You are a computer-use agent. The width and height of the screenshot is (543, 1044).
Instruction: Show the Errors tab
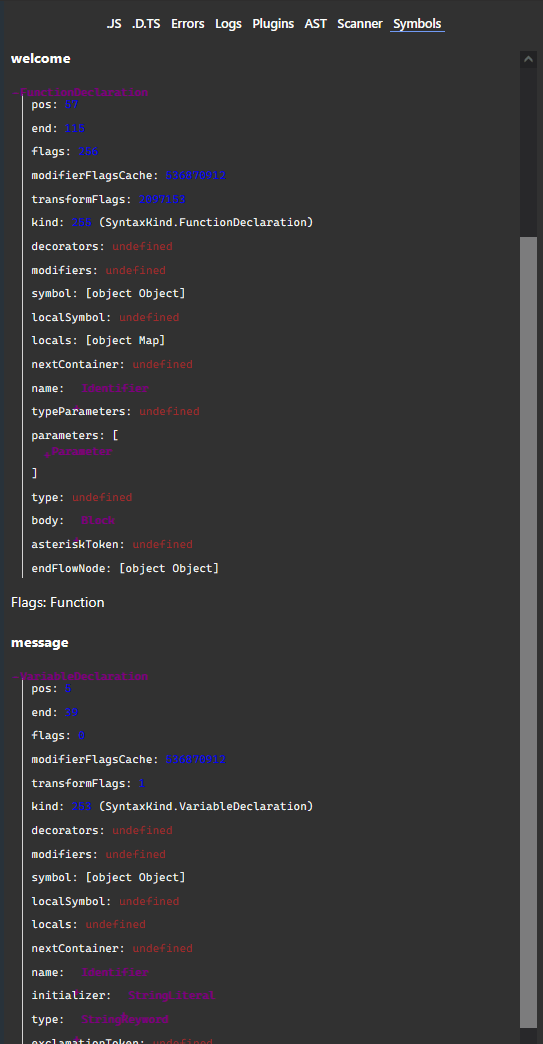188,24
